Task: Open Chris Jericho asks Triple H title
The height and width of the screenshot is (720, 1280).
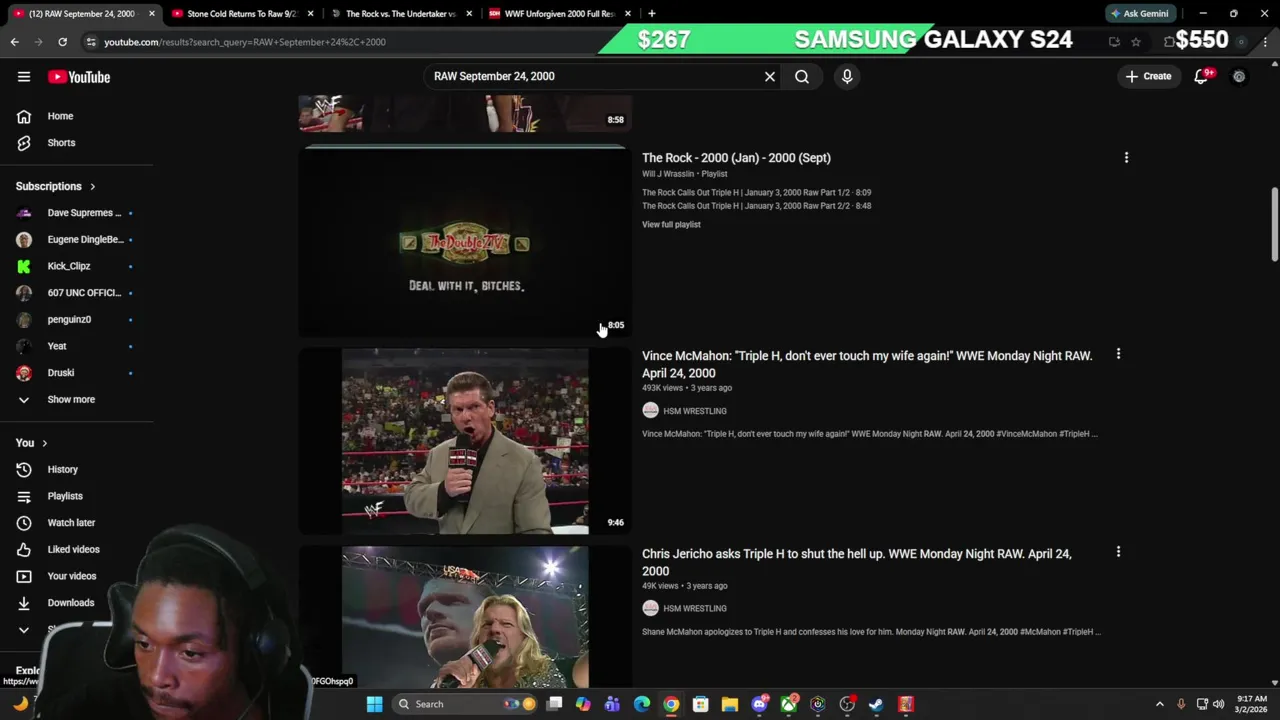Action: (x=857, y=562)
